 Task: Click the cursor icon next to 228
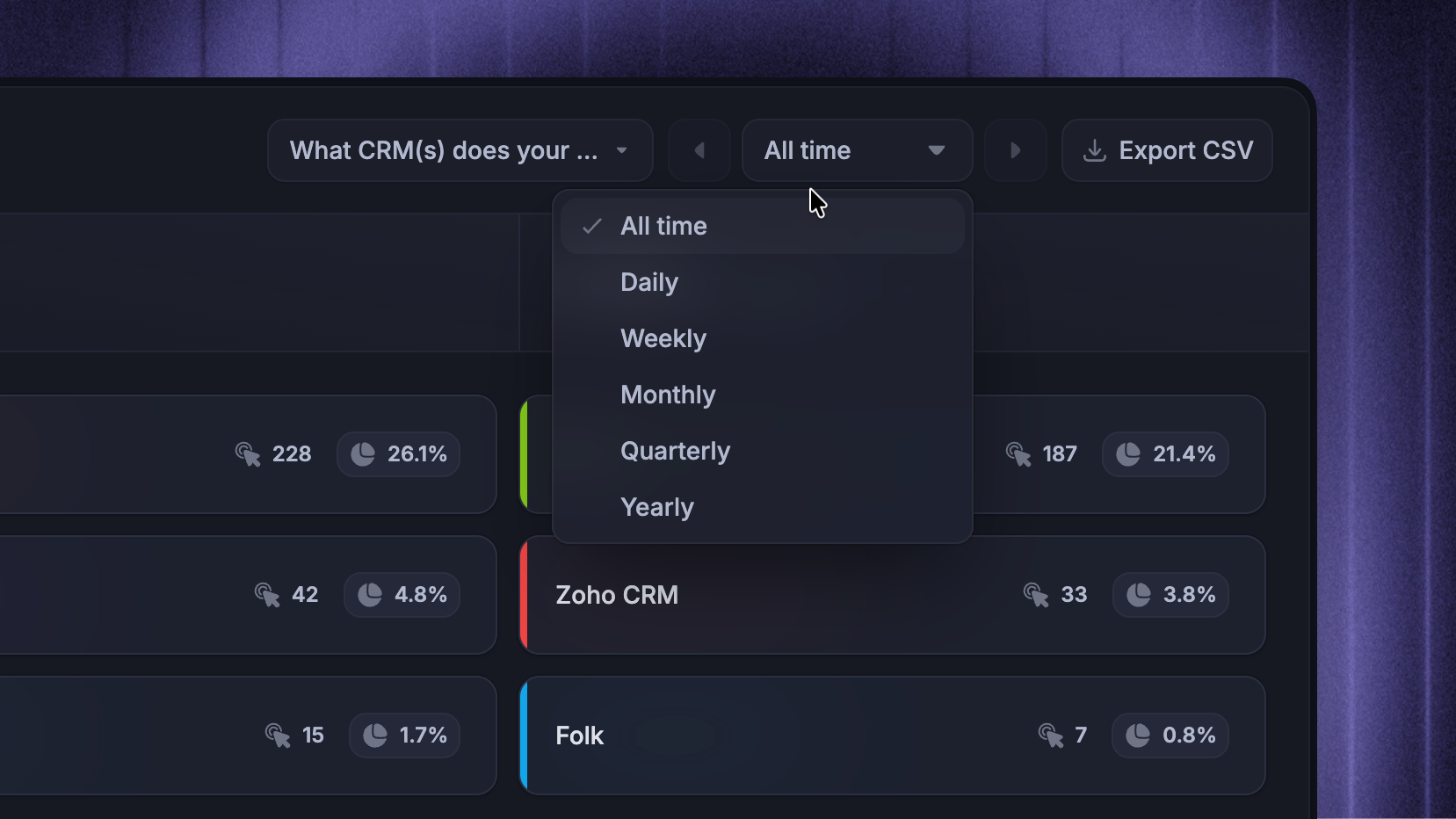248,454
